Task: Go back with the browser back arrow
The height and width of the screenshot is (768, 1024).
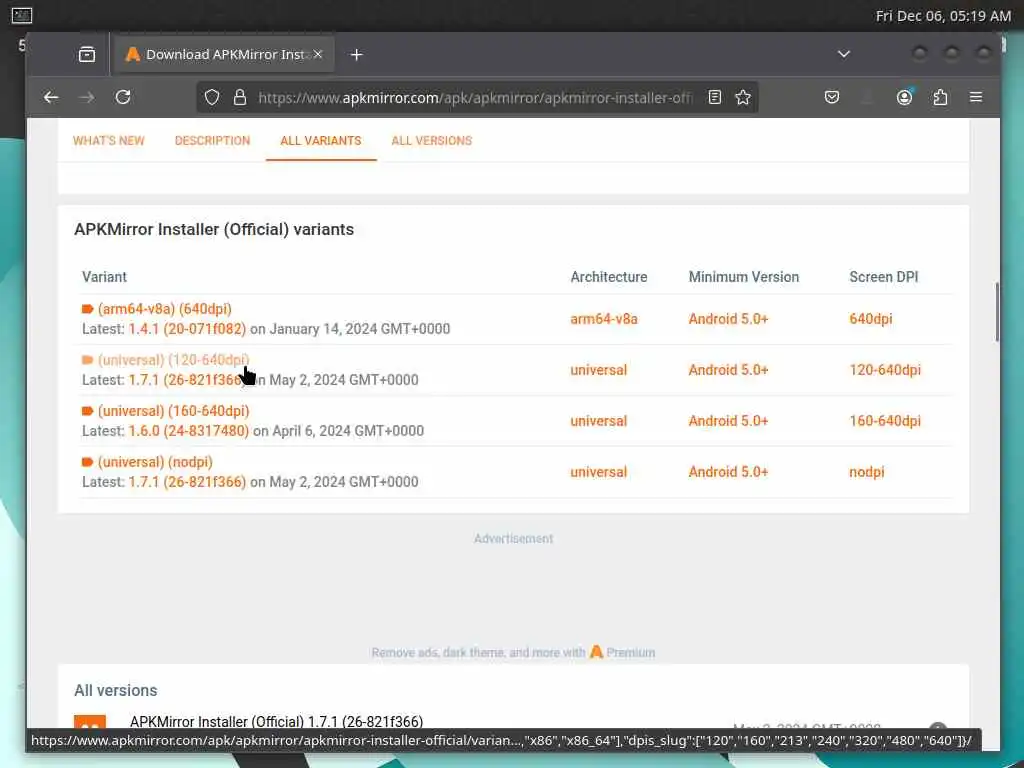Action: (x=51, y=97)
